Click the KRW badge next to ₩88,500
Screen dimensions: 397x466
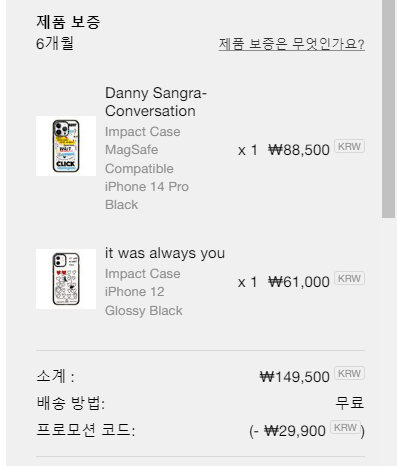click(349, 146)
